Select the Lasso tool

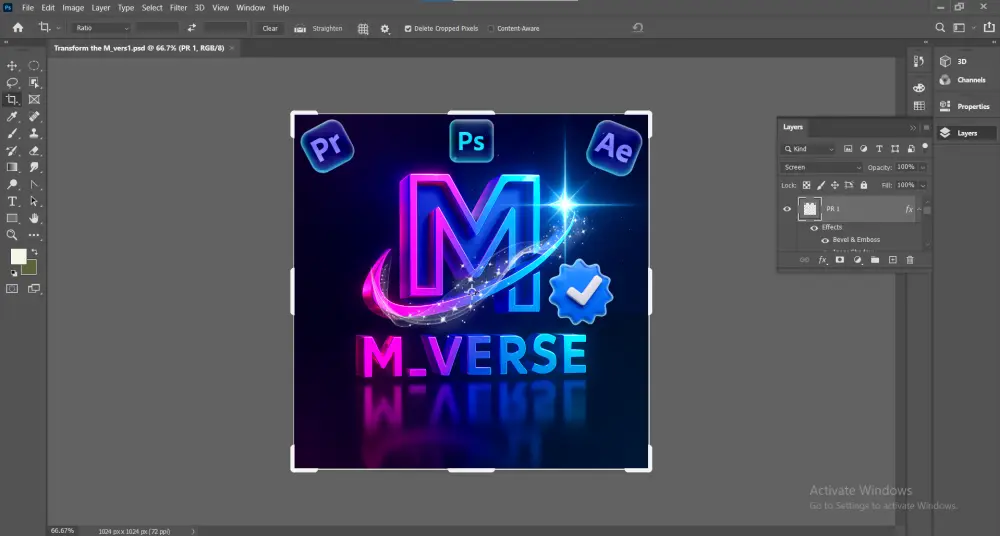(13, 83)
